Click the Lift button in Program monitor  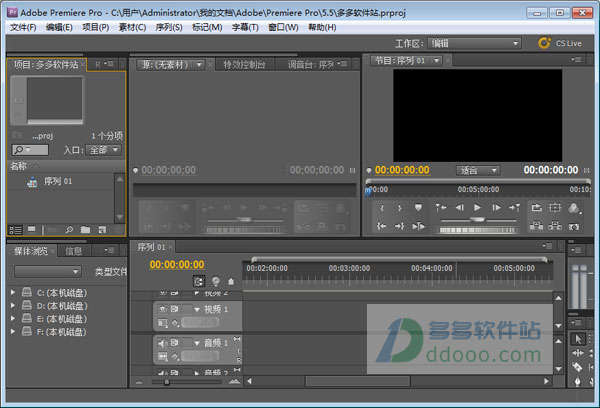click(x=536, y=226)
